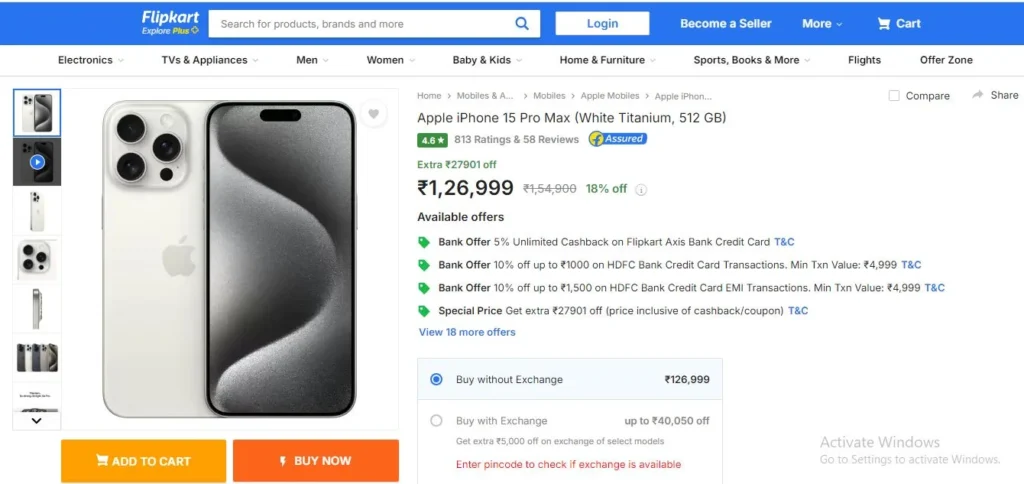The height and width of the screenshot is (484, 1024).
Task: Click the 4.6 star rating badge
Action: 432,140
